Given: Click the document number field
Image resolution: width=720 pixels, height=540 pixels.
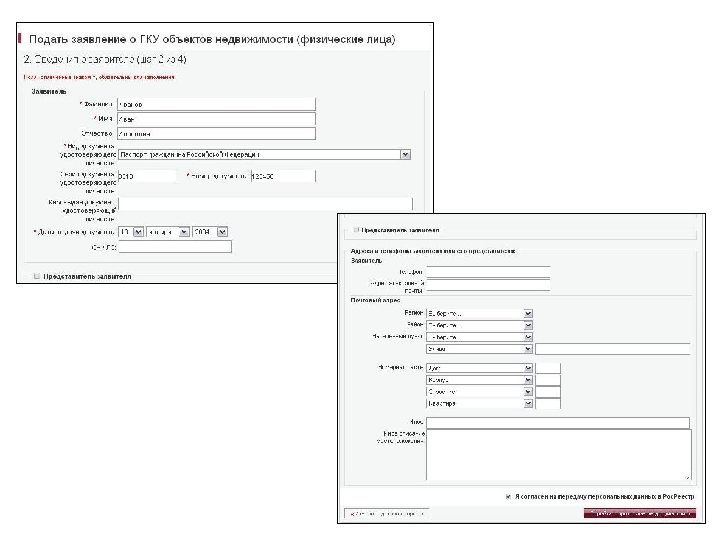Looking at the screenshot, I should [283, 176].
